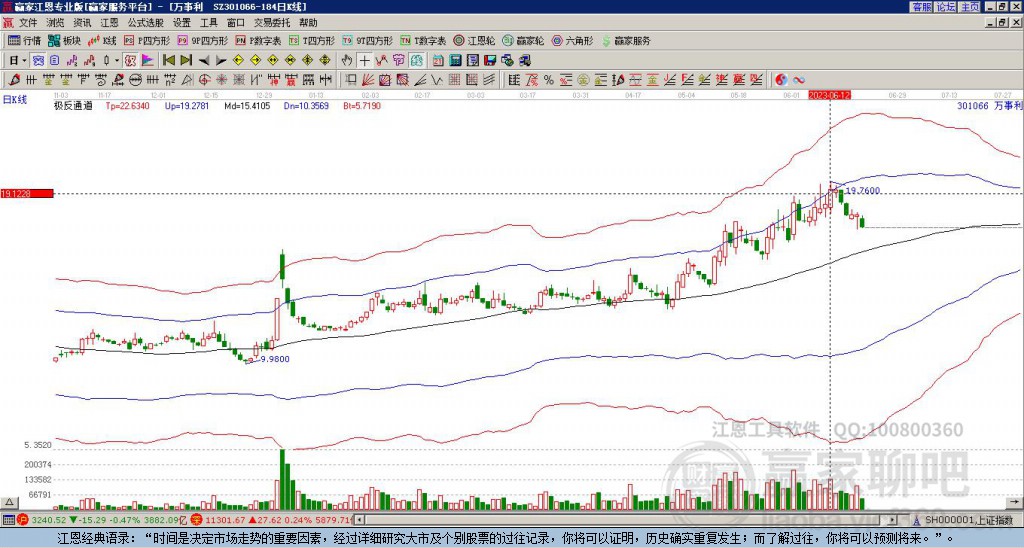Viewport: 1024px width, 548px height.
Task: Click the gold coin circle tool
Action: tap(583, 80)
